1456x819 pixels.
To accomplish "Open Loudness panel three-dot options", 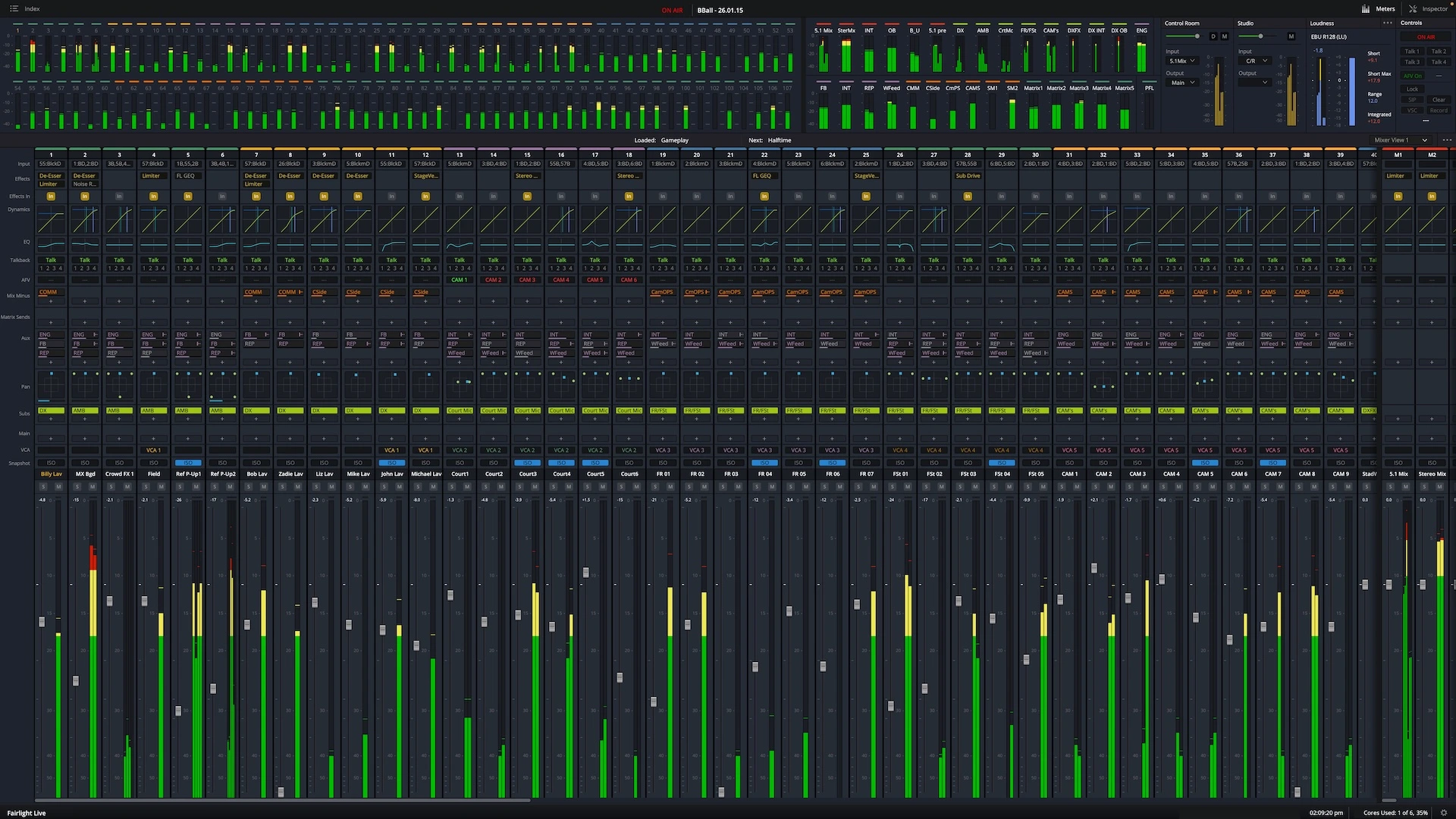I will pos(1387,23).
